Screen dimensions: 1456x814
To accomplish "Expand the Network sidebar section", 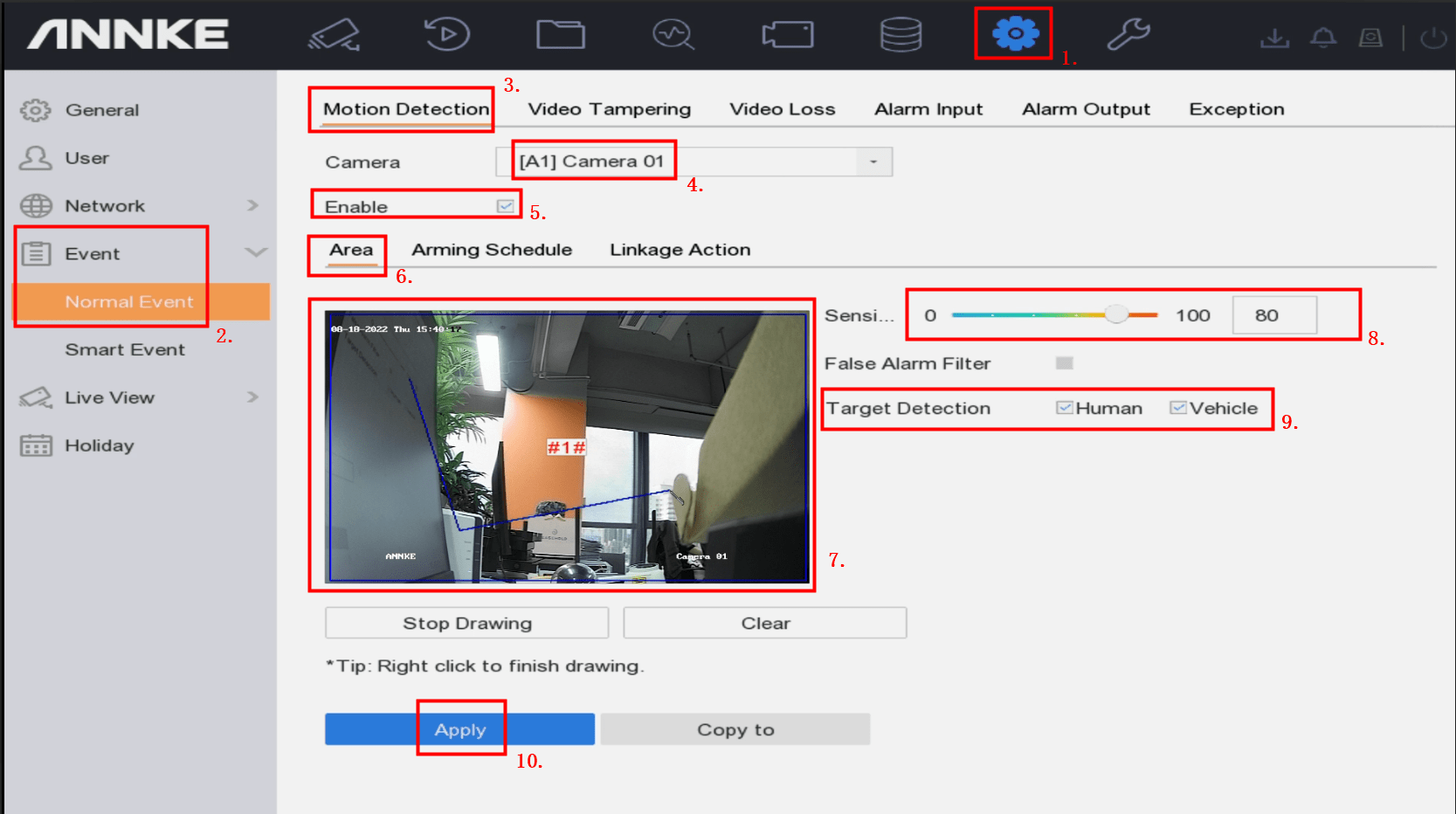I will [252, 205].
